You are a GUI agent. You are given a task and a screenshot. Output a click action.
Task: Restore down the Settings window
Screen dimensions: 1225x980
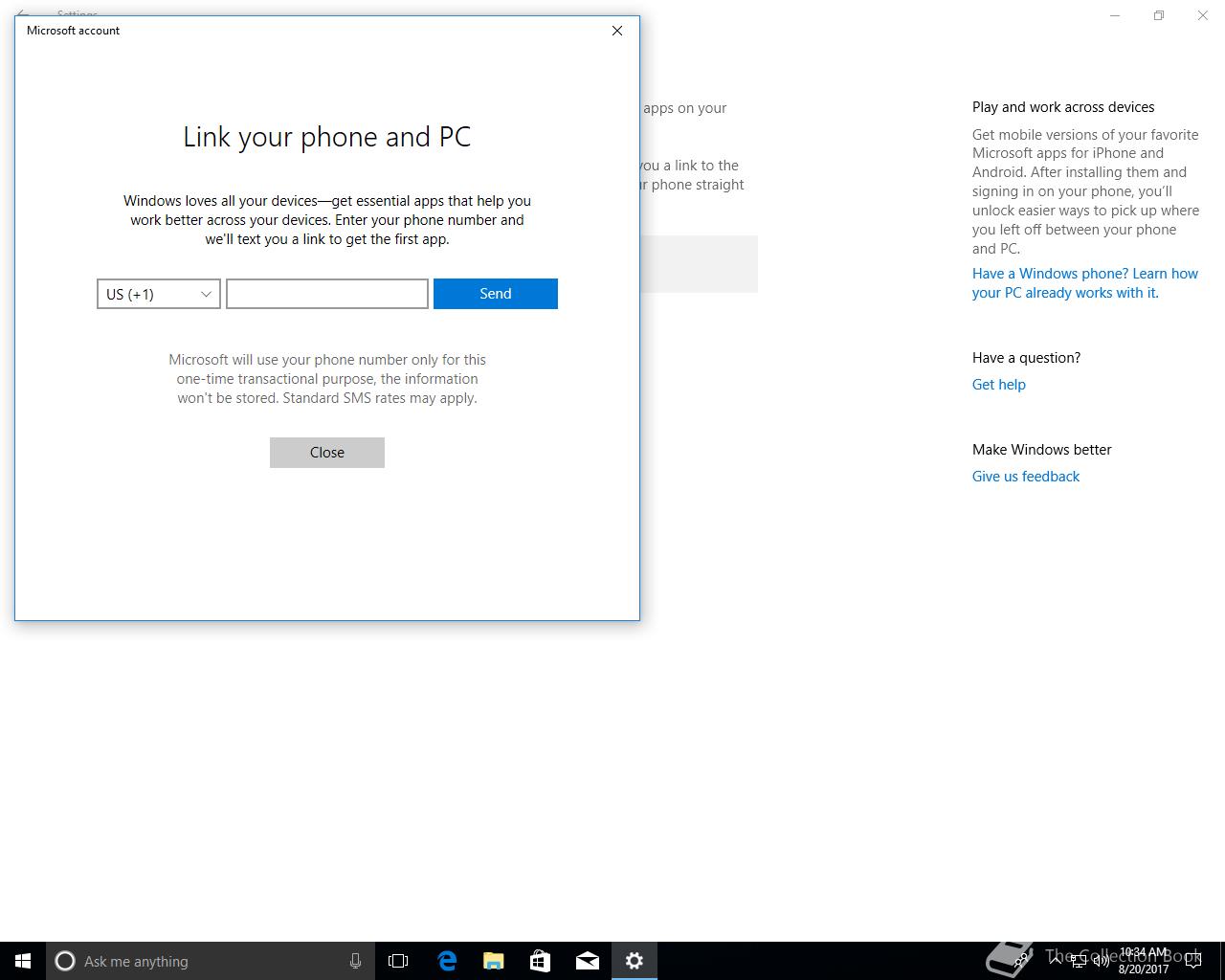1159,15
